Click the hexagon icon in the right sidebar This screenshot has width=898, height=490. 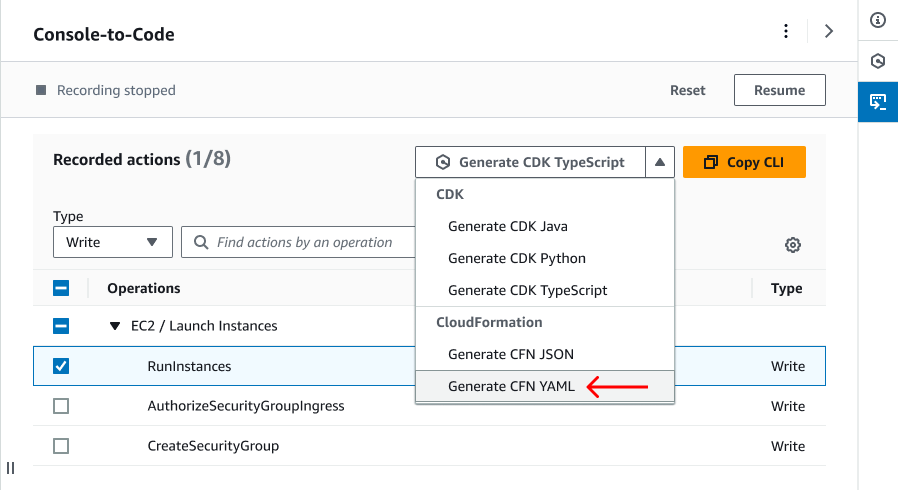click(x=878, y=61)
